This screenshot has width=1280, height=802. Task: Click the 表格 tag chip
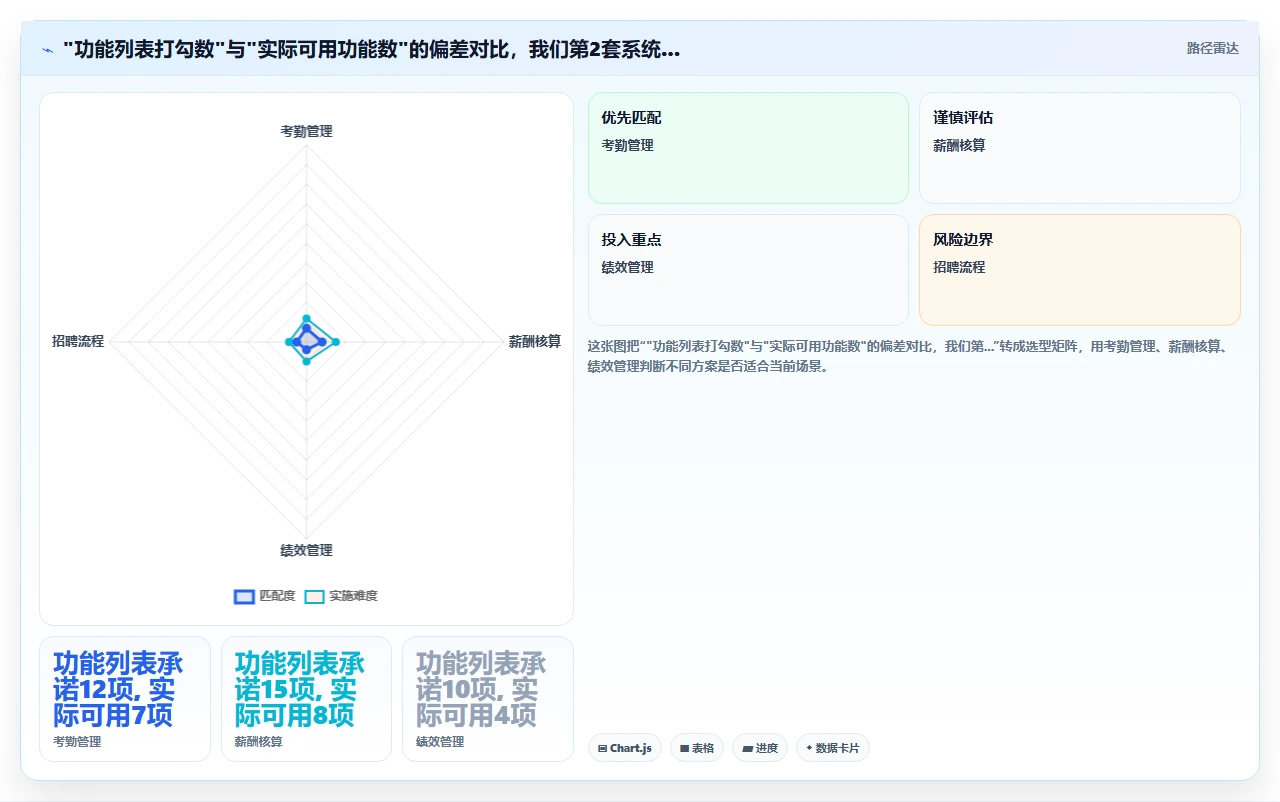[x=697, y=748]
